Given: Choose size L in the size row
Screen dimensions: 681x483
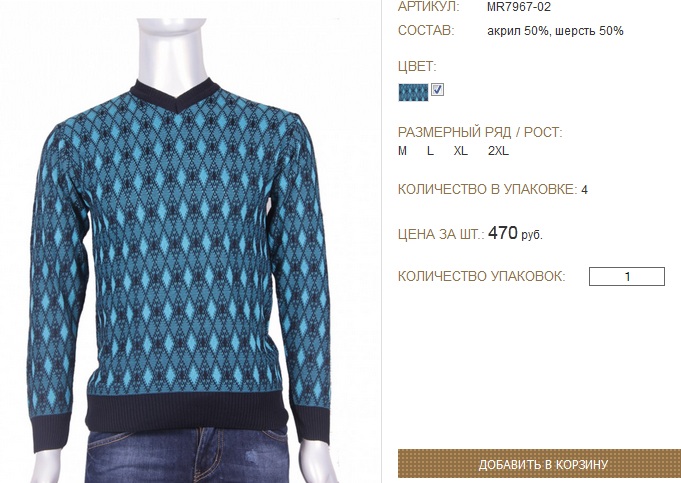Looking at the screenshot, I should pos(430,151).
